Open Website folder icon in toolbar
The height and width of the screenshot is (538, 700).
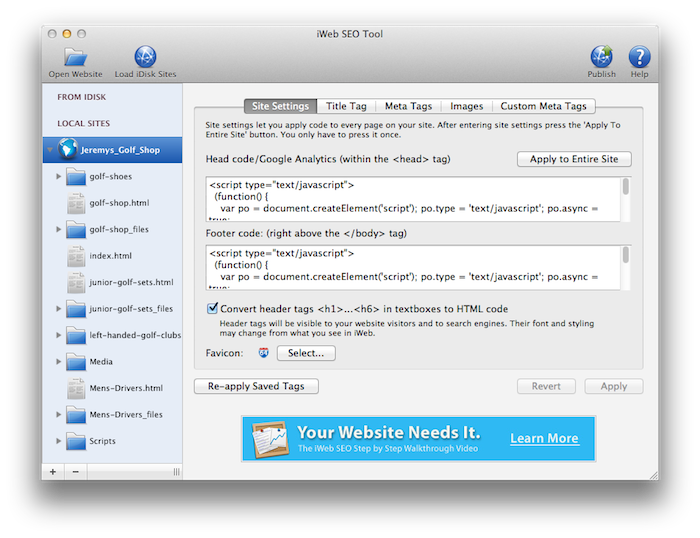(75, 57)
